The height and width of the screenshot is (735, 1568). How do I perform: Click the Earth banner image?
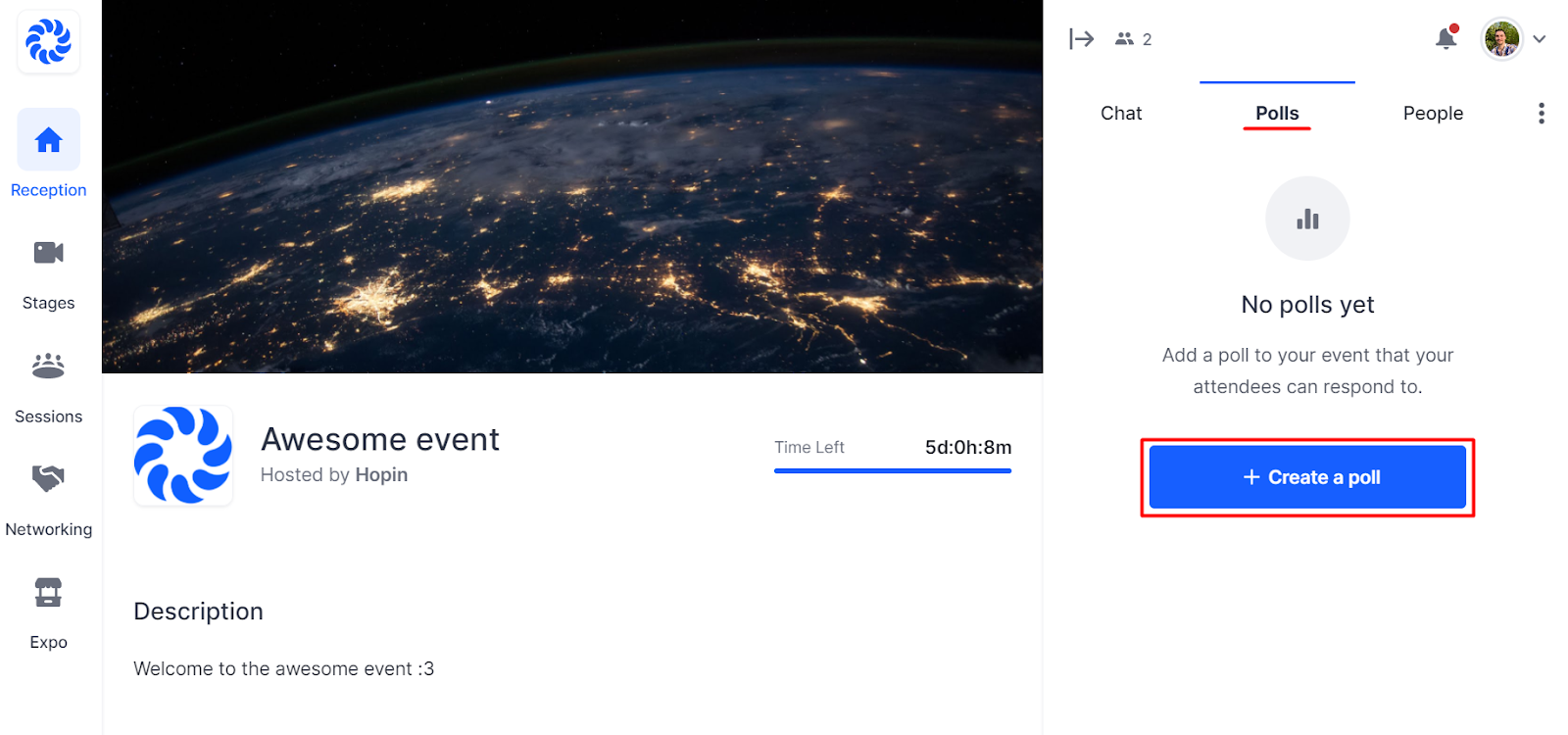(x=572, y=186)
